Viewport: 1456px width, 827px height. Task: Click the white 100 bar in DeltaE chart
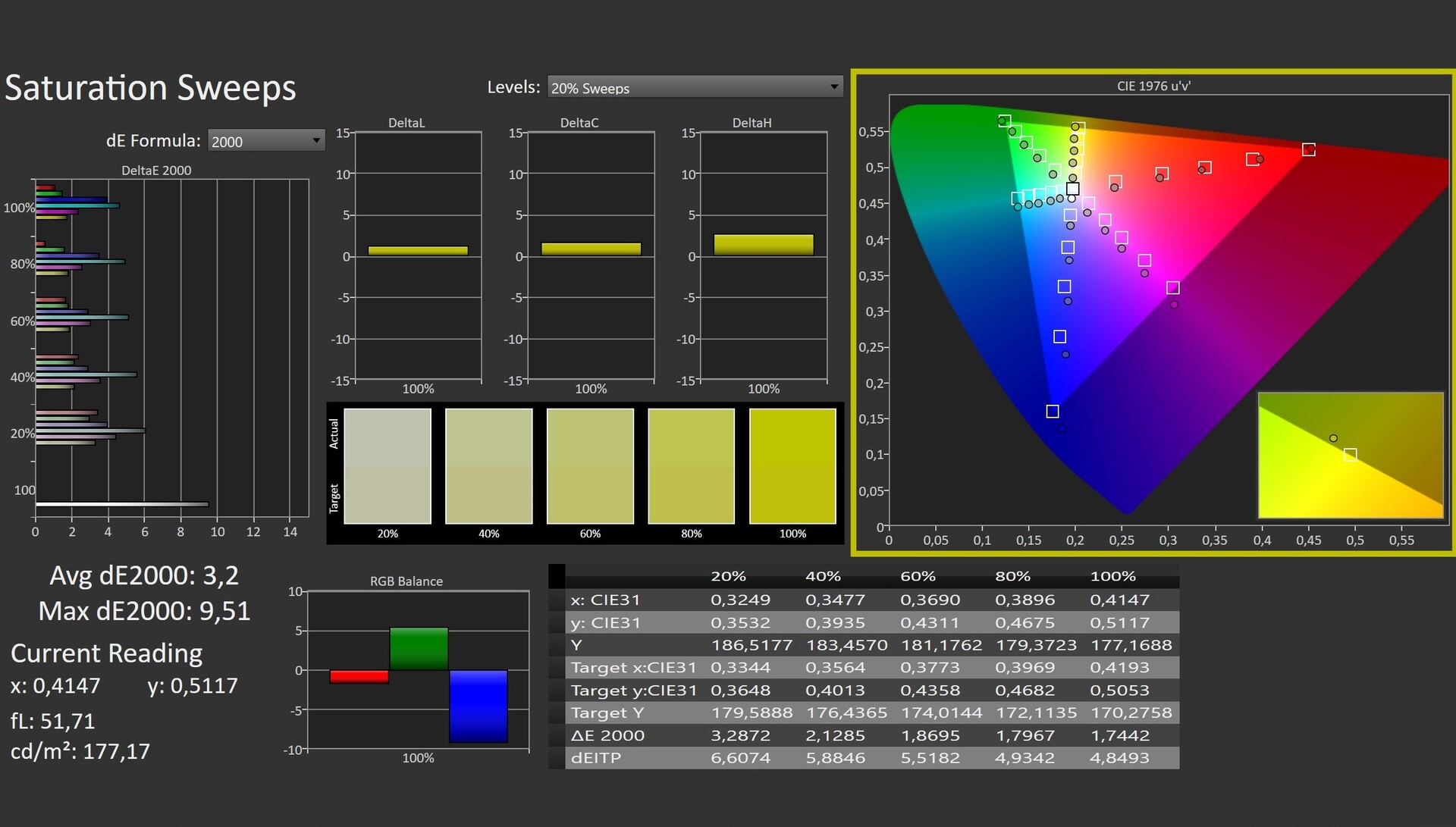tap(121, 504)
